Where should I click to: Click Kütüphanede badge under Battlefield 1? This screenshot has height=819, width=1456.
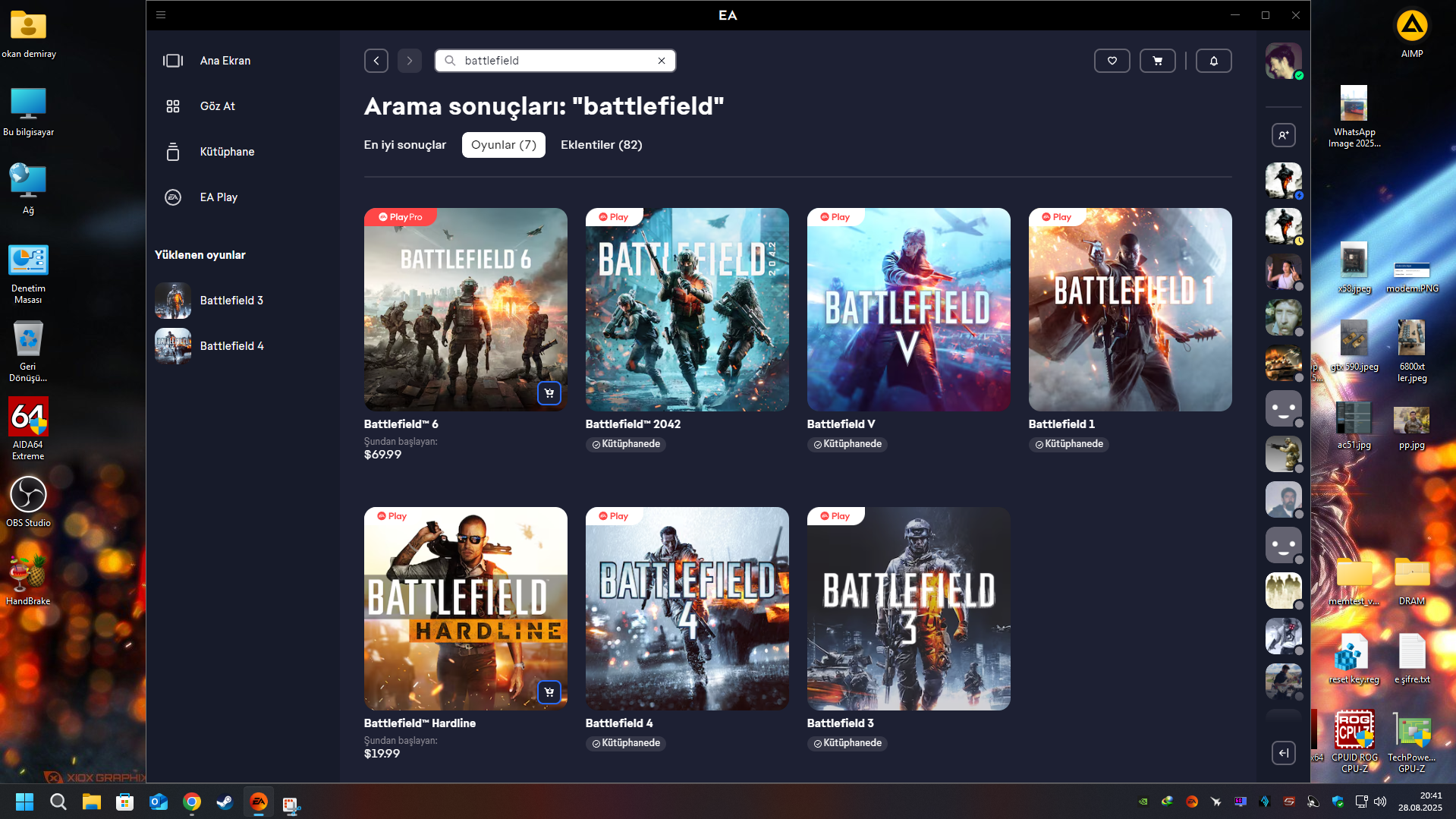coord(1069,444)
